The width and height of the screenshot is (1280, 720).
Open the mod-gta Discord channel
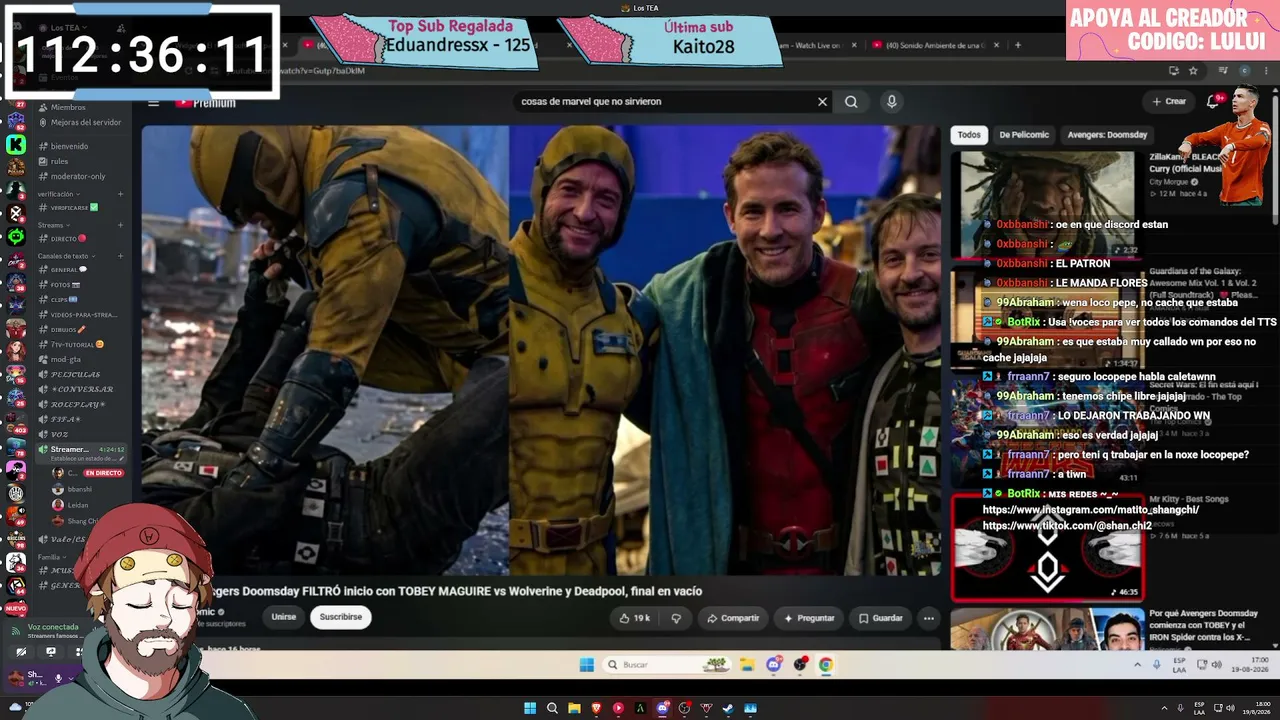[x=65, y=359]
